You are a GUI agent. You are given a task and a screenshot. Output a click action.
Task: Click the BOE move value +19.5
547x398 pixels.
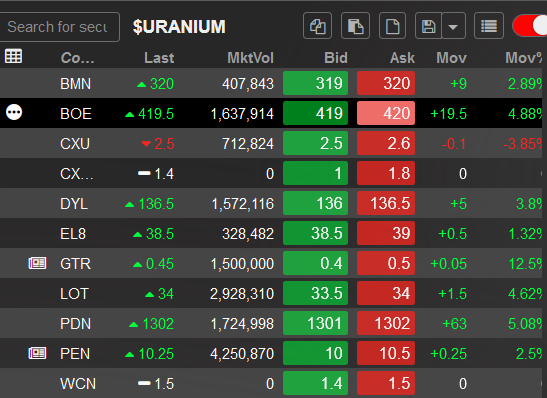pos(449,114)
